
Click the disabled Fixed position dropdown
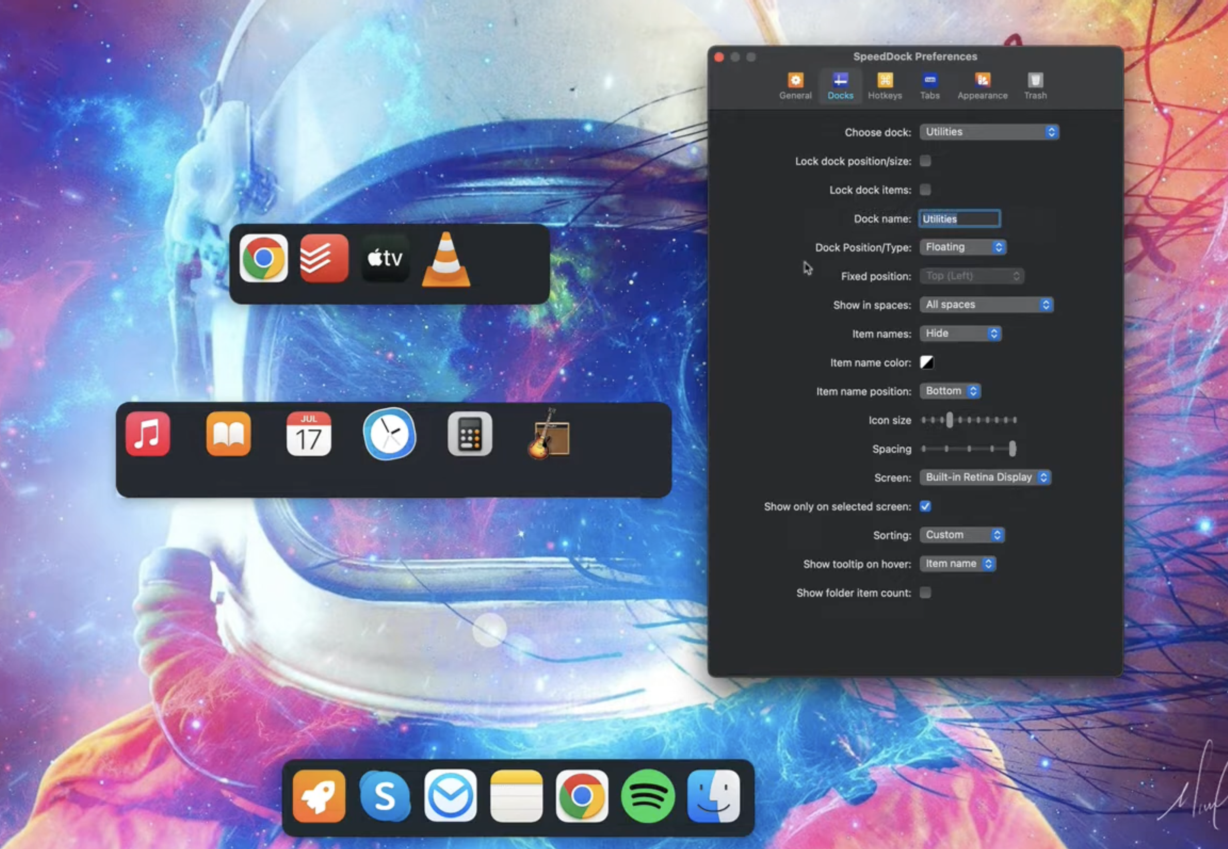[972, 276]
